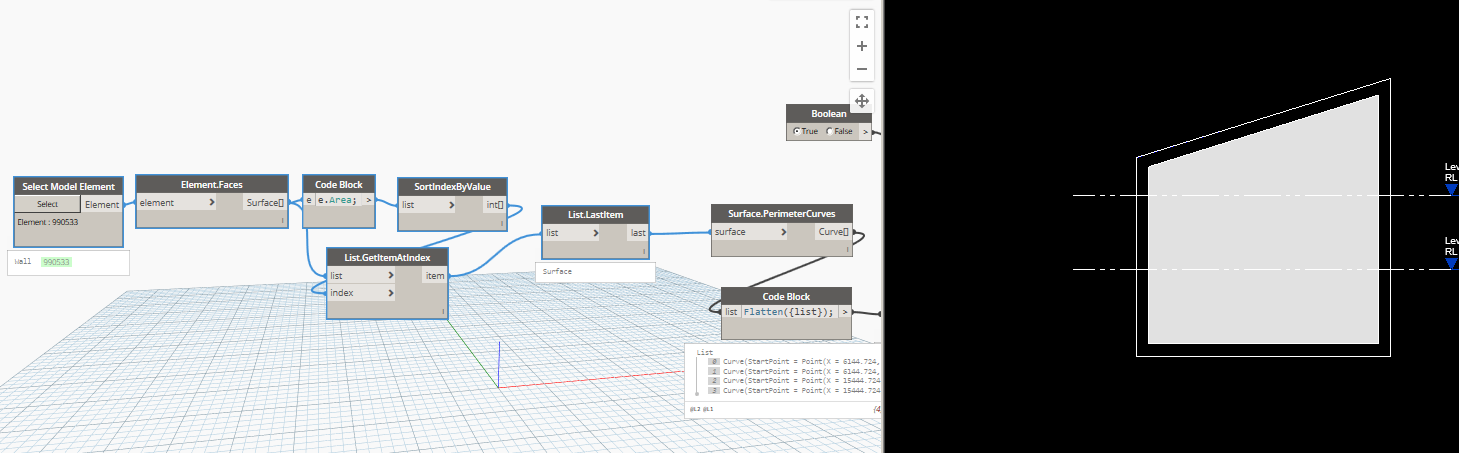Click SortIndexByValue node title

452,186
